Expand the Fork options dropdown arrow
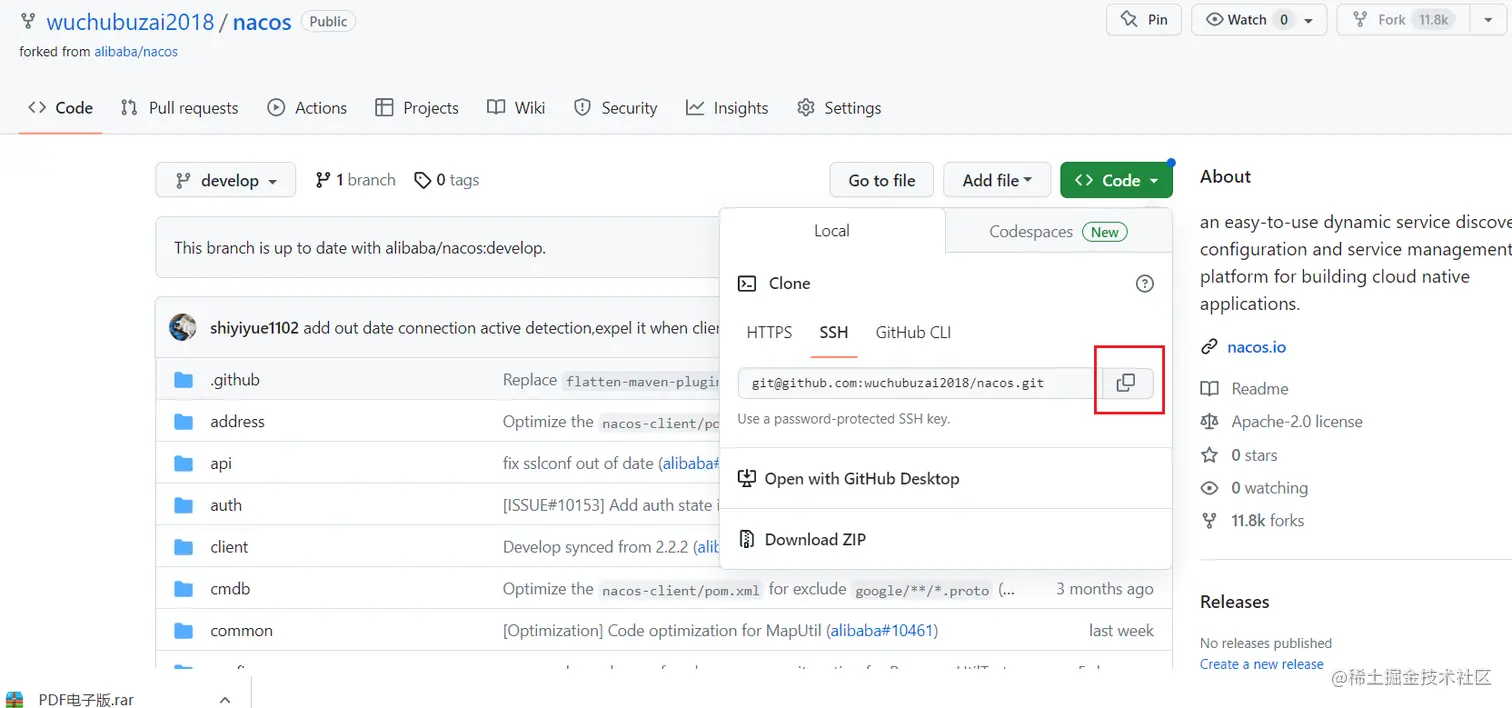This screenshot has height=708, width=1512. (1486, 20)
